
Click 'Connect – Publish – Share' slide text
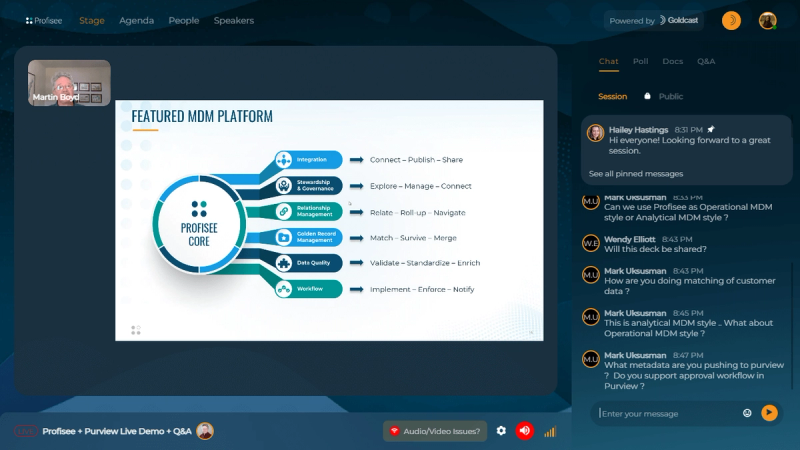(x=416, y=160)
